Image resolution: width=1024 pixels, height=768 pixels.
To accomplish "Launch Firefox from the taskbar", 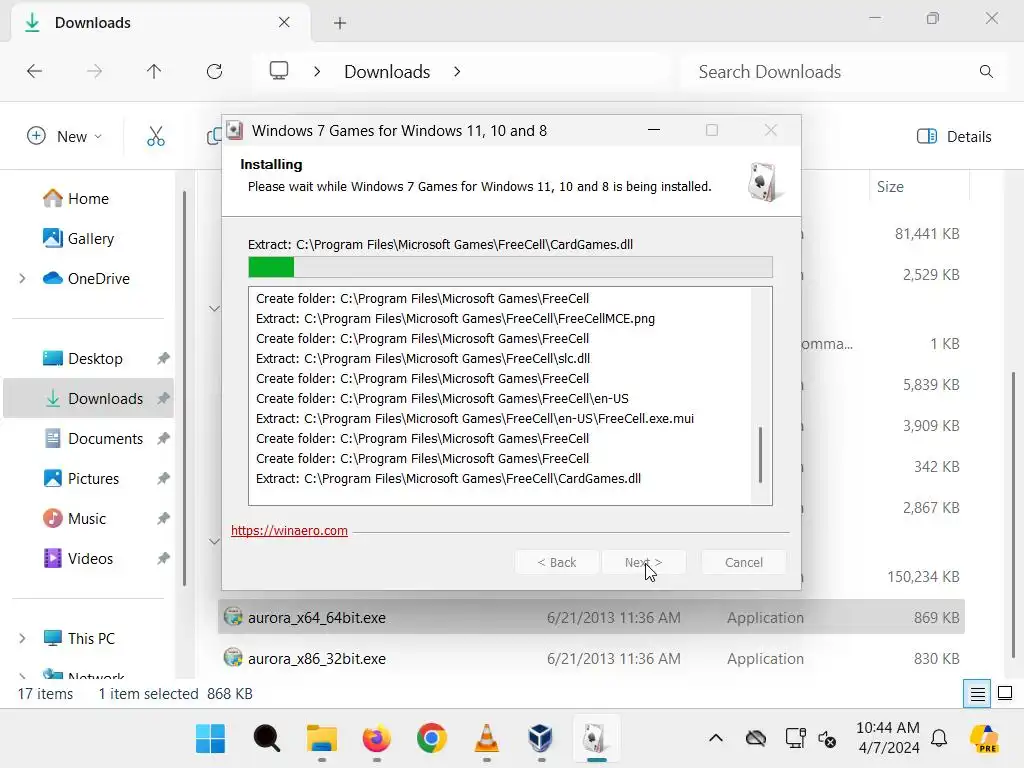I will coord(377,739).
